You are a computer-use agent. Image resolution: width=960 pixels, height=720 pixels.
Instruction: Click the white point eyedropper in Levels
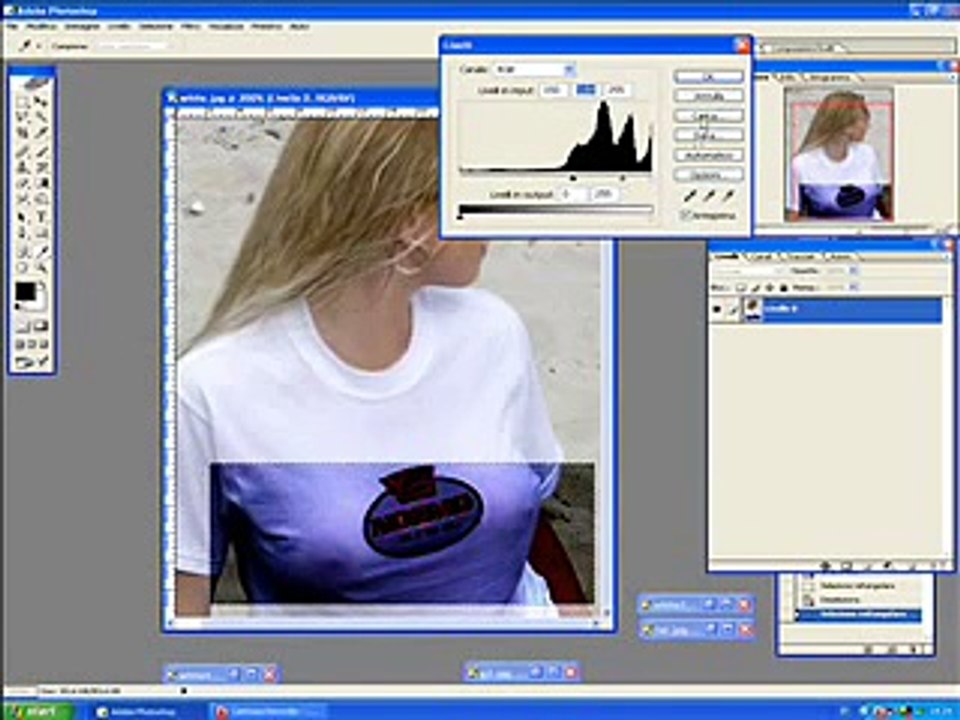730,195
